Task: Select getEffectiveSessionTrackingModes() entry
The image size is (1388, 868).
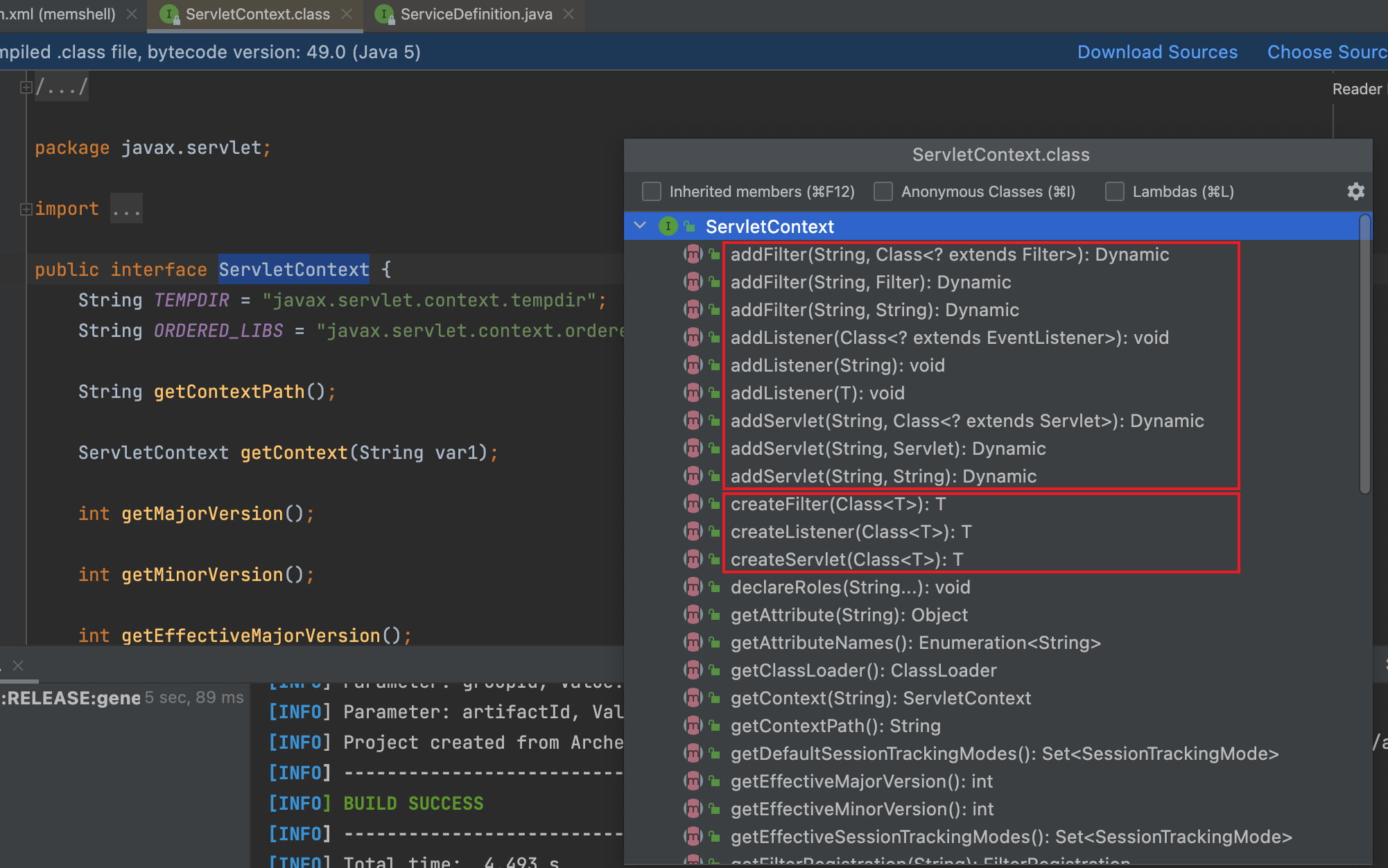Action: [1011, 837]
